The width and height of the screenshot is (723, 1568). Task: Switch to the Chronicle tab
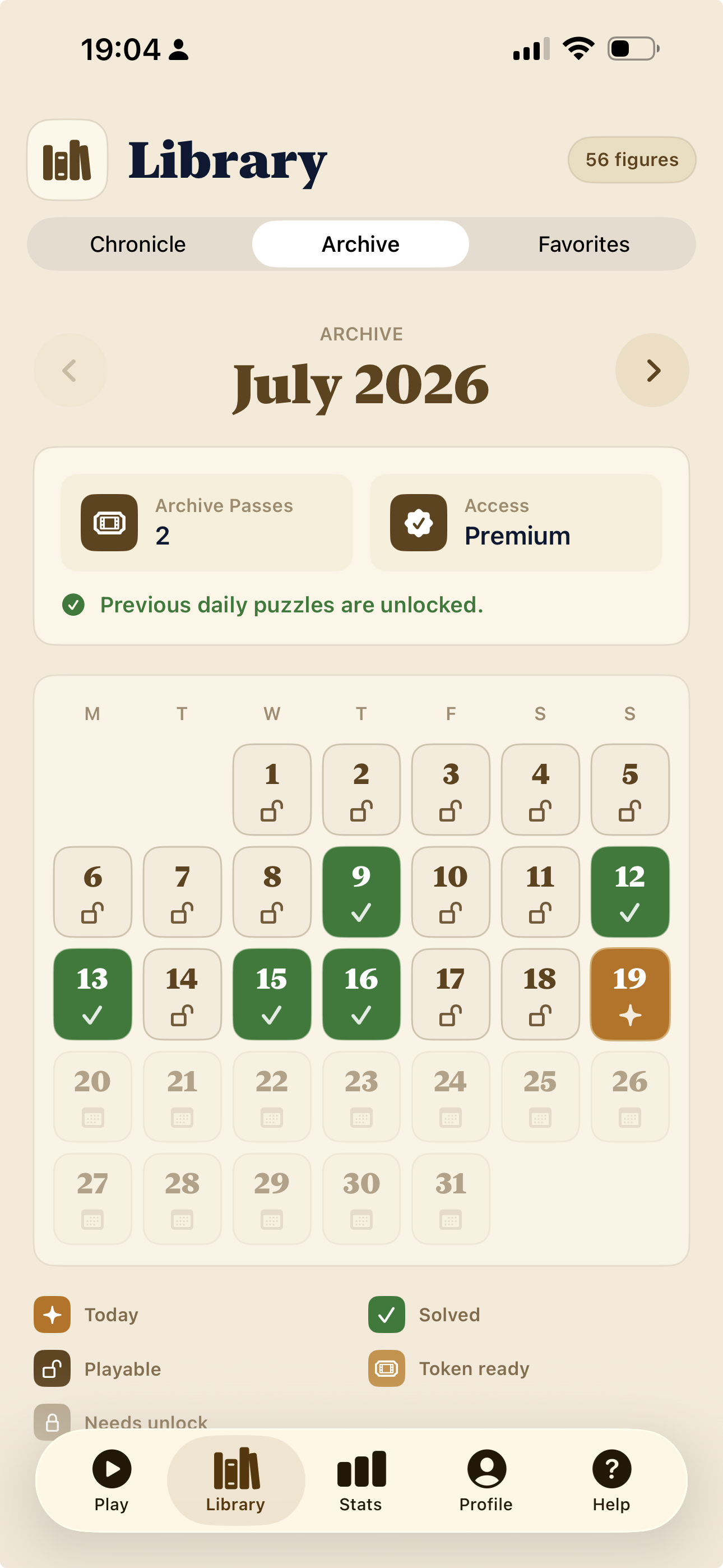pos(138,244)
